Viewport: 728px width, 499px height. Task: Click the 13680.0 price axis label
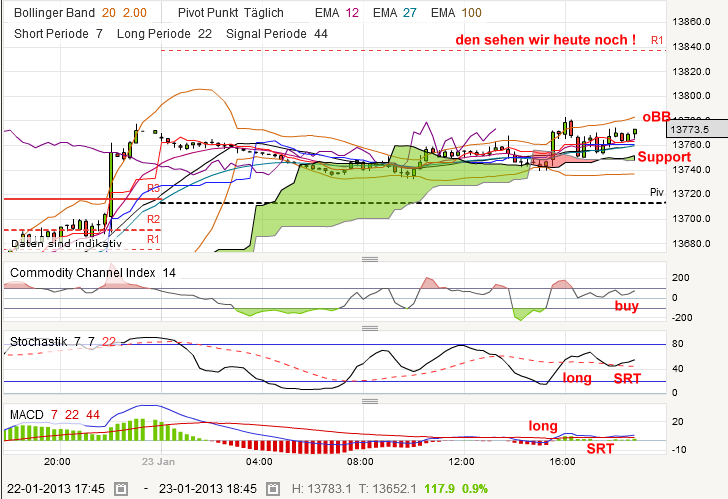tap(691, 243)
